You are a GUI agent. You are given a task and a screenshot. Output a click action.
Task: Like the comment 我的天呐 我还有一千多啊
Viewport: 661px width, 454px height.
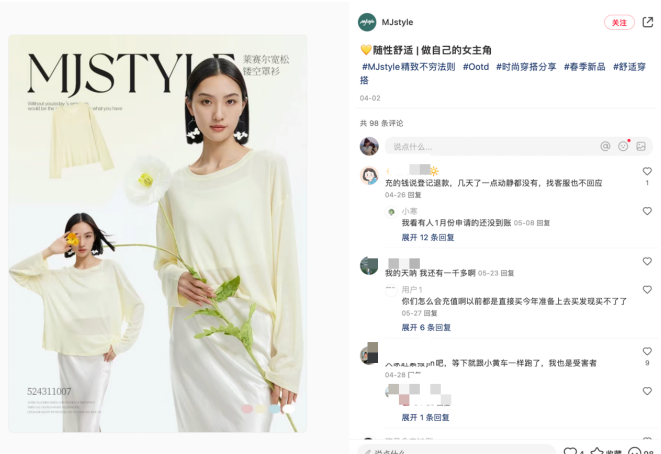click(x=647, y=261)
